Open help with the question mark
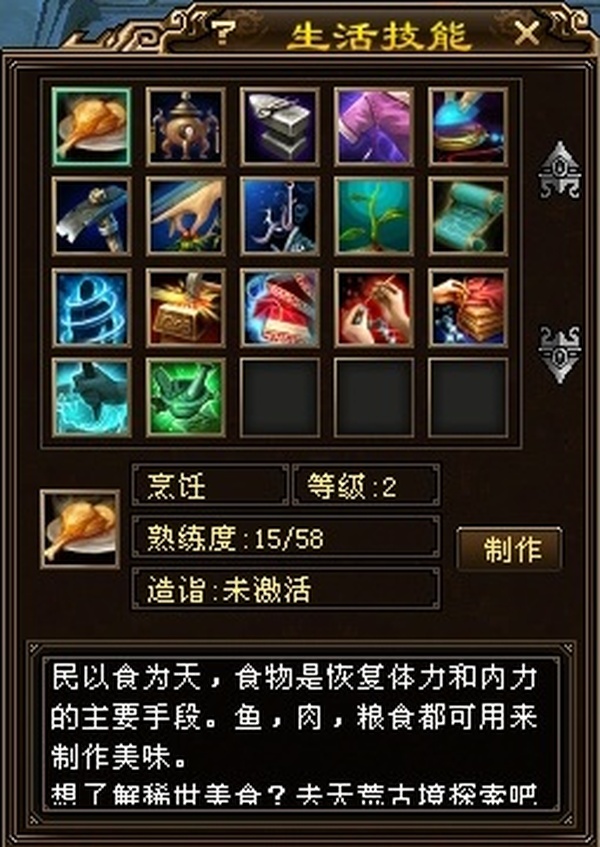600x847 pixels. (223, 32)
